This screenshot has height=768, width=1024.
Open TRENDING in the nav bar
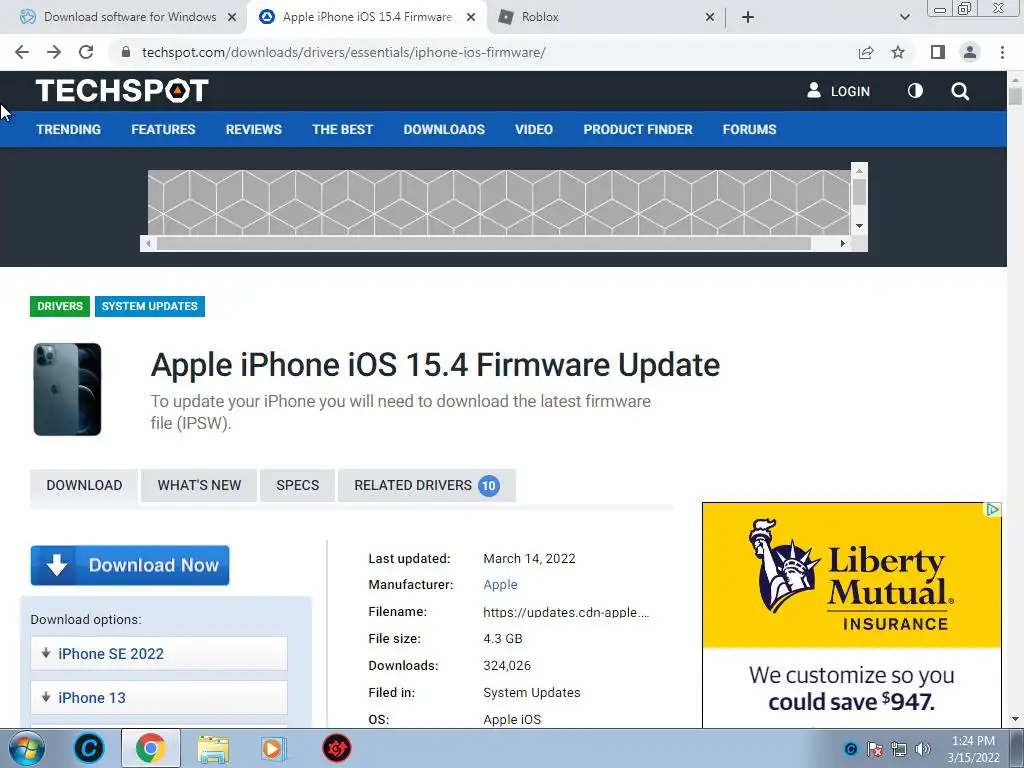[69, 129]
